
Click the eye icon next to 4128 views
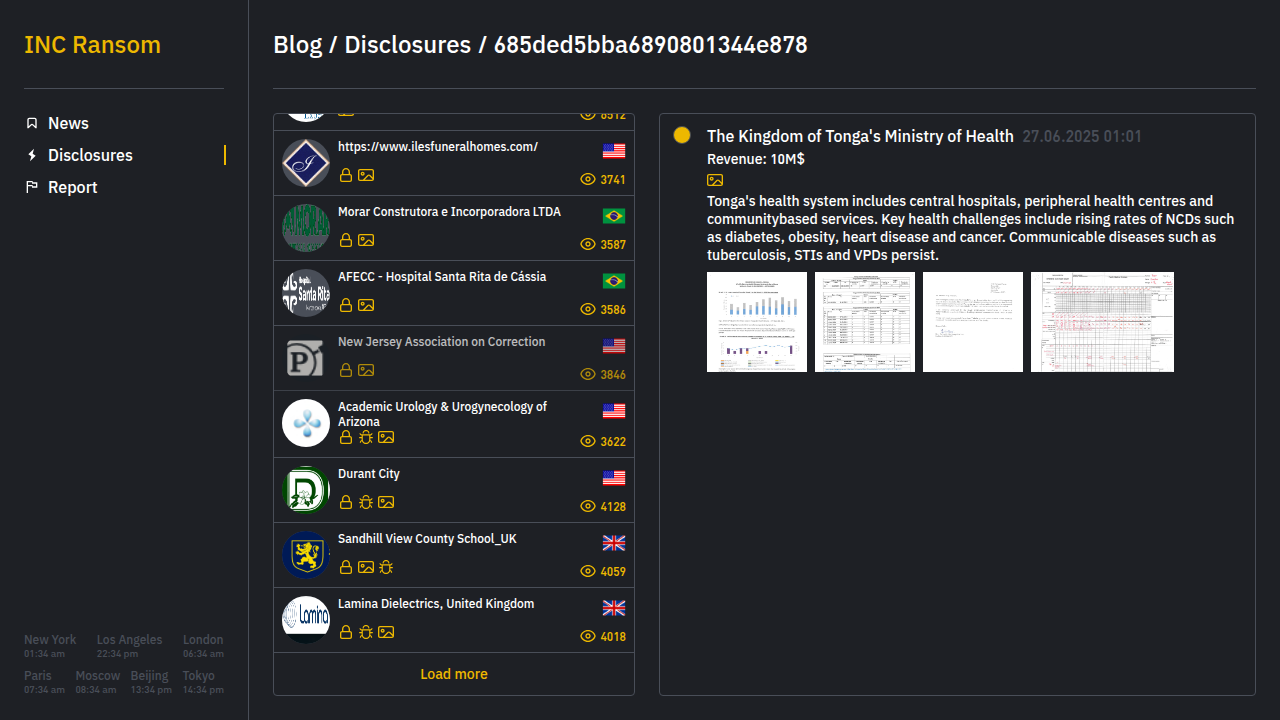[588, 507]
